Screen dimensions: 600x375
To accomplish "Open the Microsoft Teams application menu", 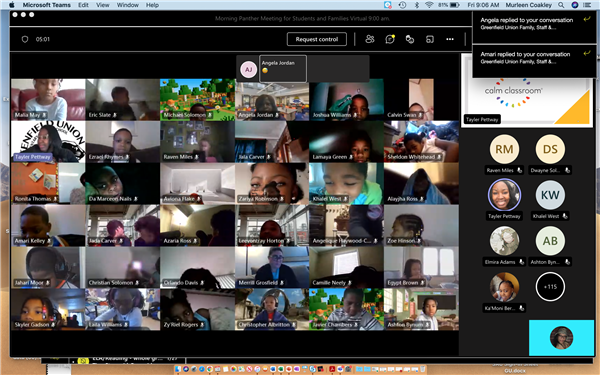I will click(x=46, y=5).
